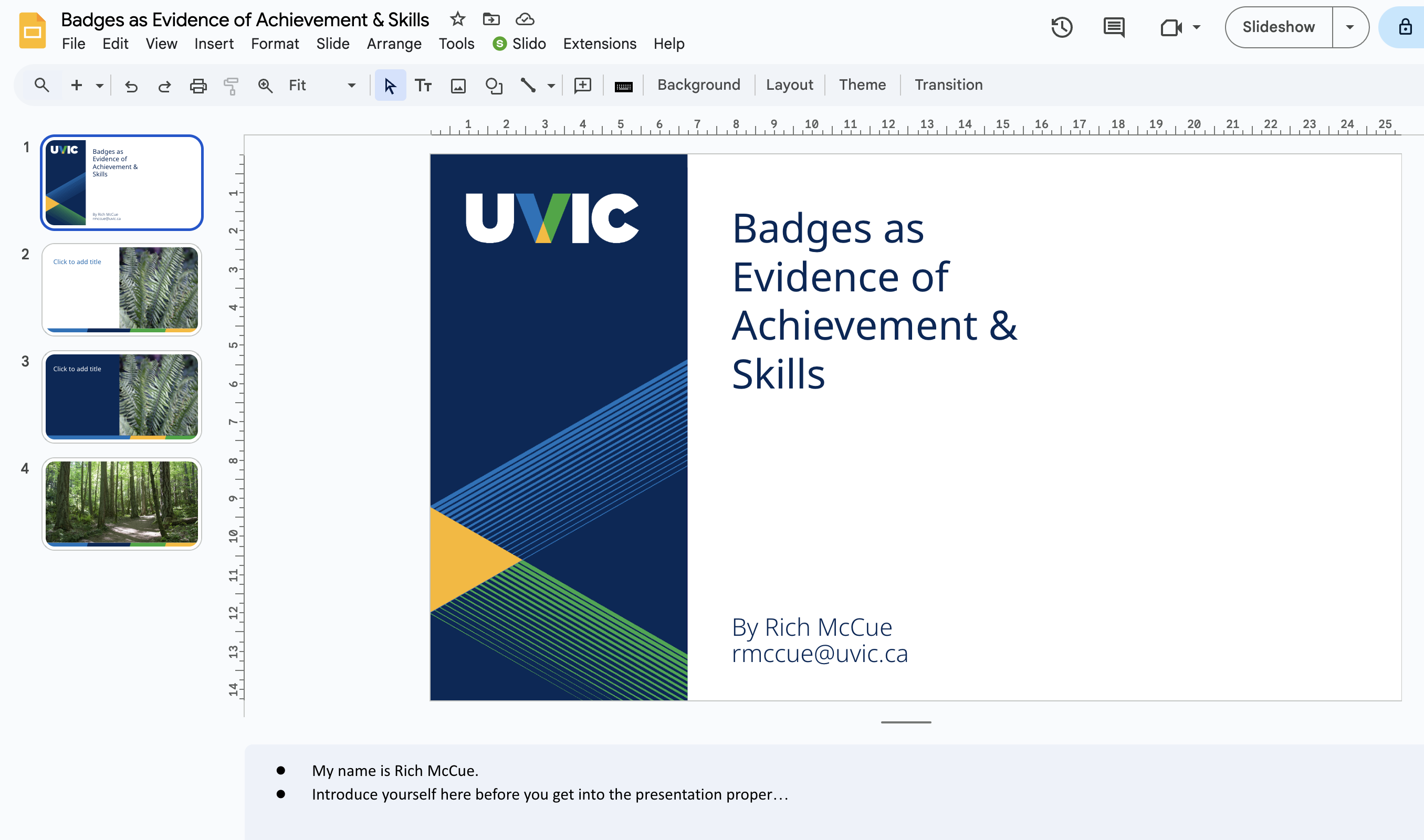The width and height of the screenshot is (1424, 840).
Task: Undo the last action
Action: (131, 86)
